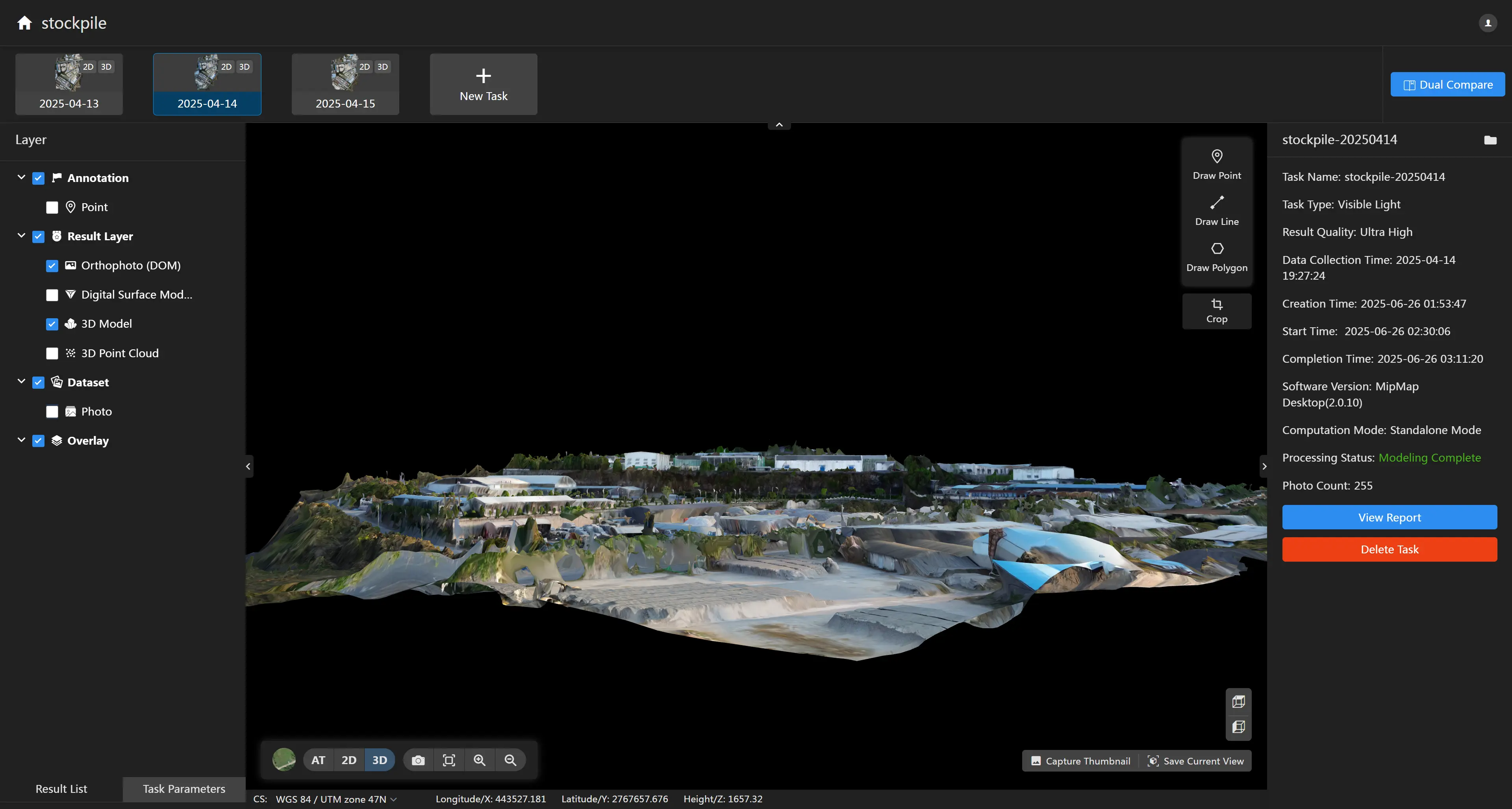Image resolution: width=1512 pixels, height=809 pixels.
Task: Open Dual Compare mode
Action: click(x=1447, y=85)
